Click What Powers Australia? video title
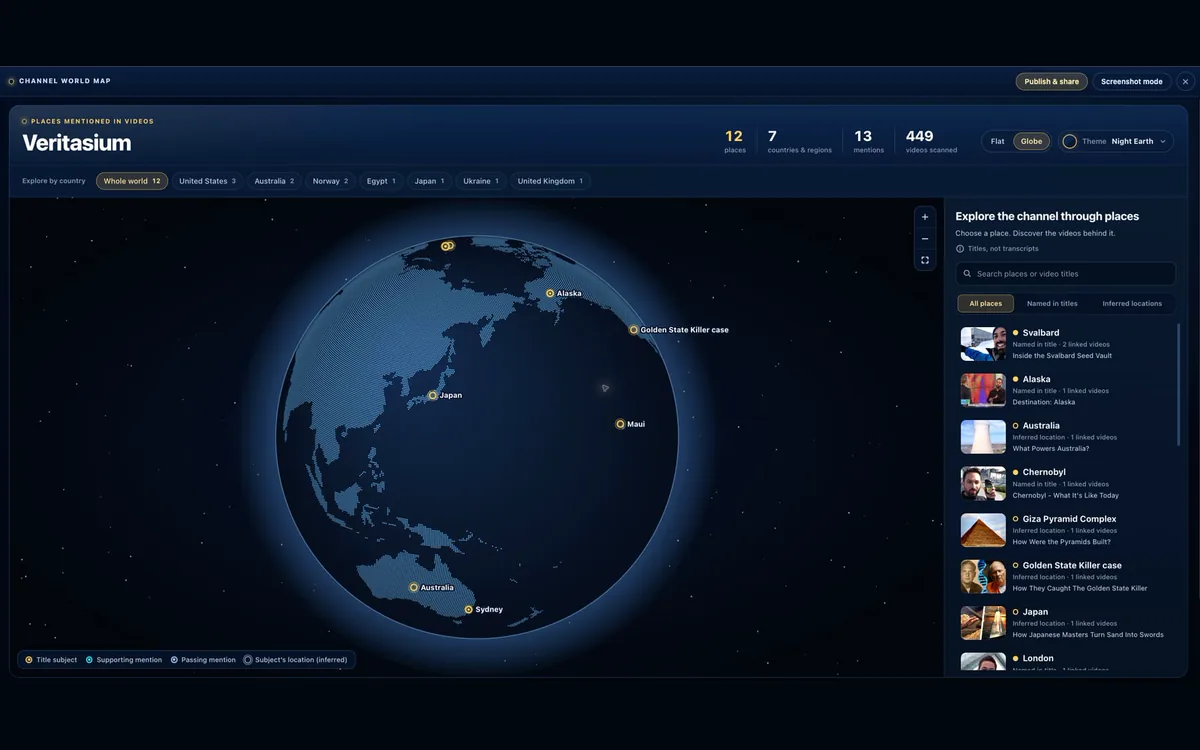 (1051, 449)
